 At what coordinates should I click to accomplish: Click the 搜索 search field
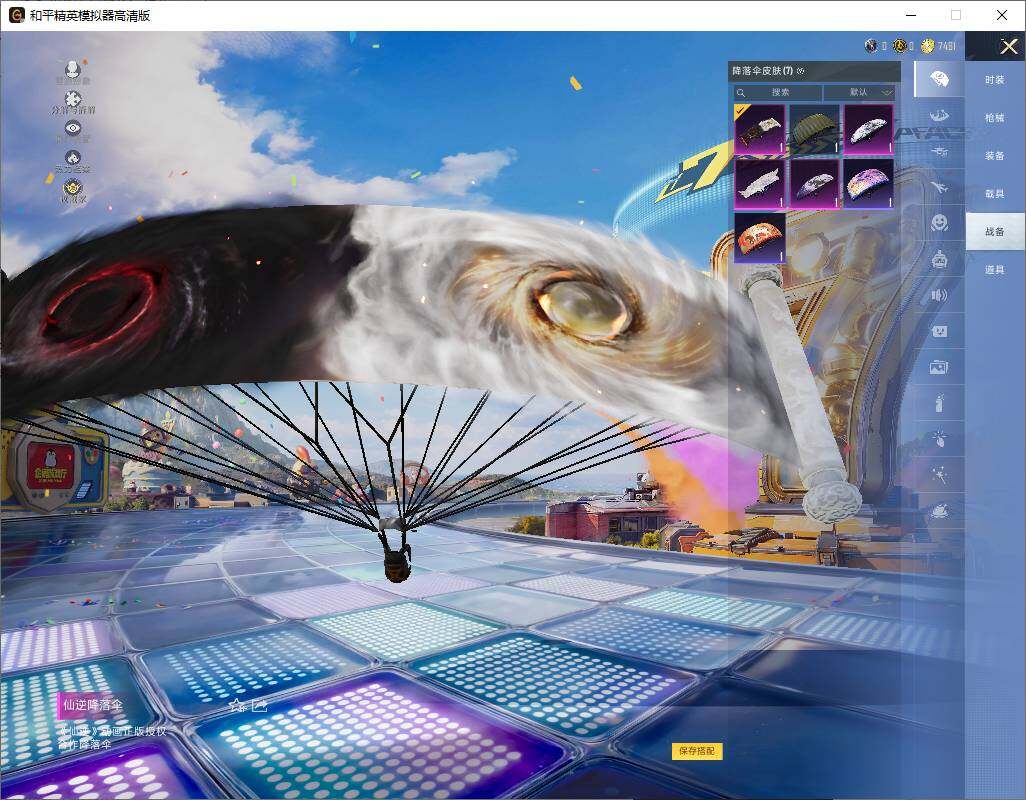click(778, 92)
